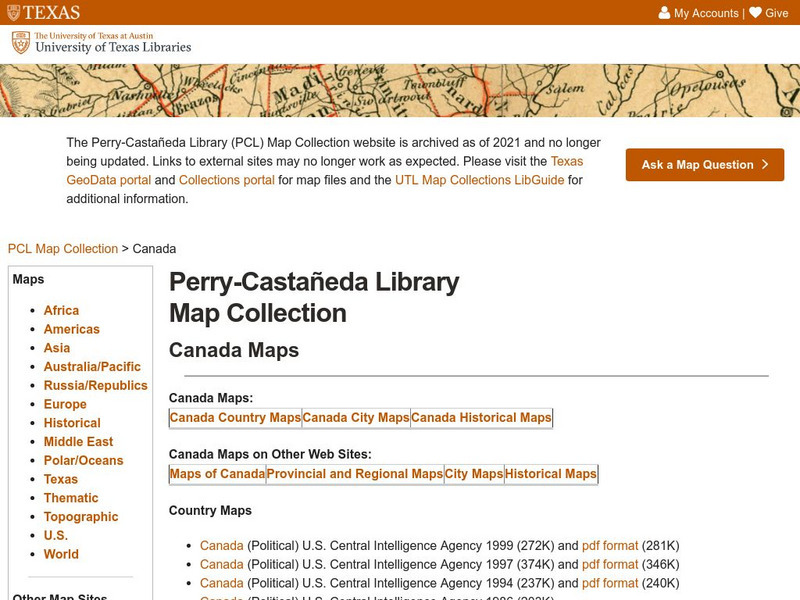Open My Accounts user icon link
This screenshot has width=800, height=600.
click(664, 13)
